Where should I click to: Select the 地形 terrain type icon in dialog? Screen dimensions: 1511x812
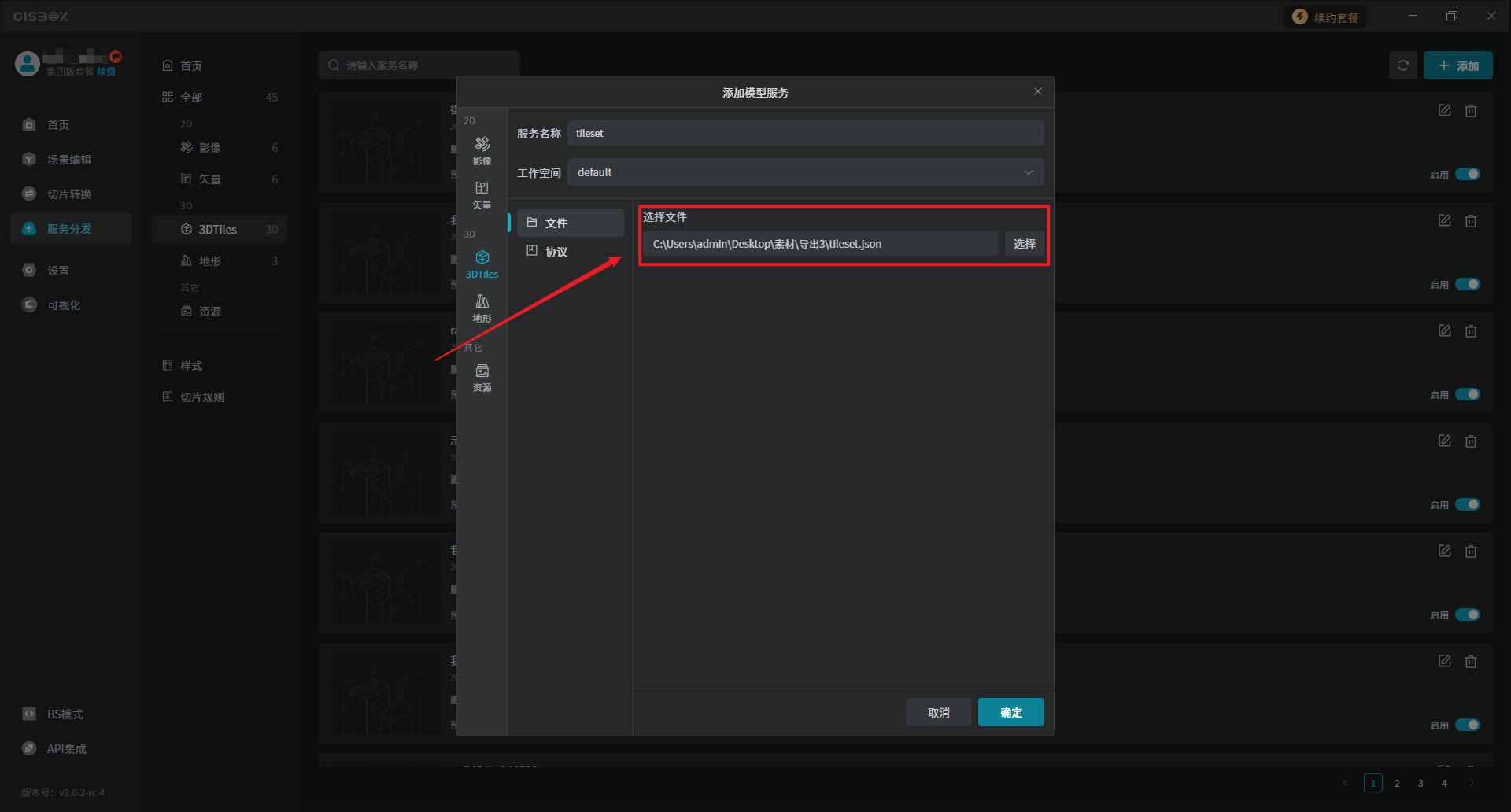[x=482, y=307]
